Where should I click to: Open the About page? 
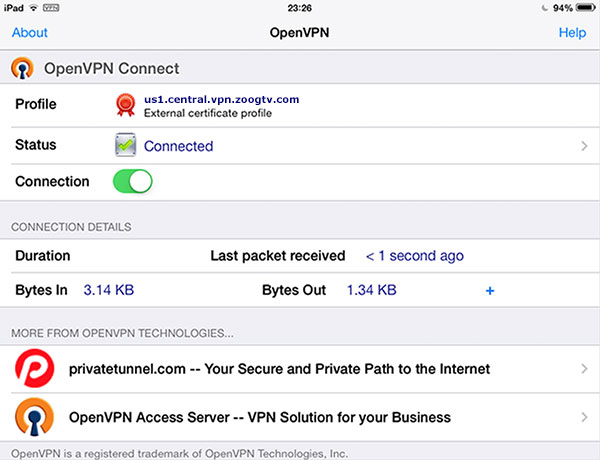[x=30, y=33]
